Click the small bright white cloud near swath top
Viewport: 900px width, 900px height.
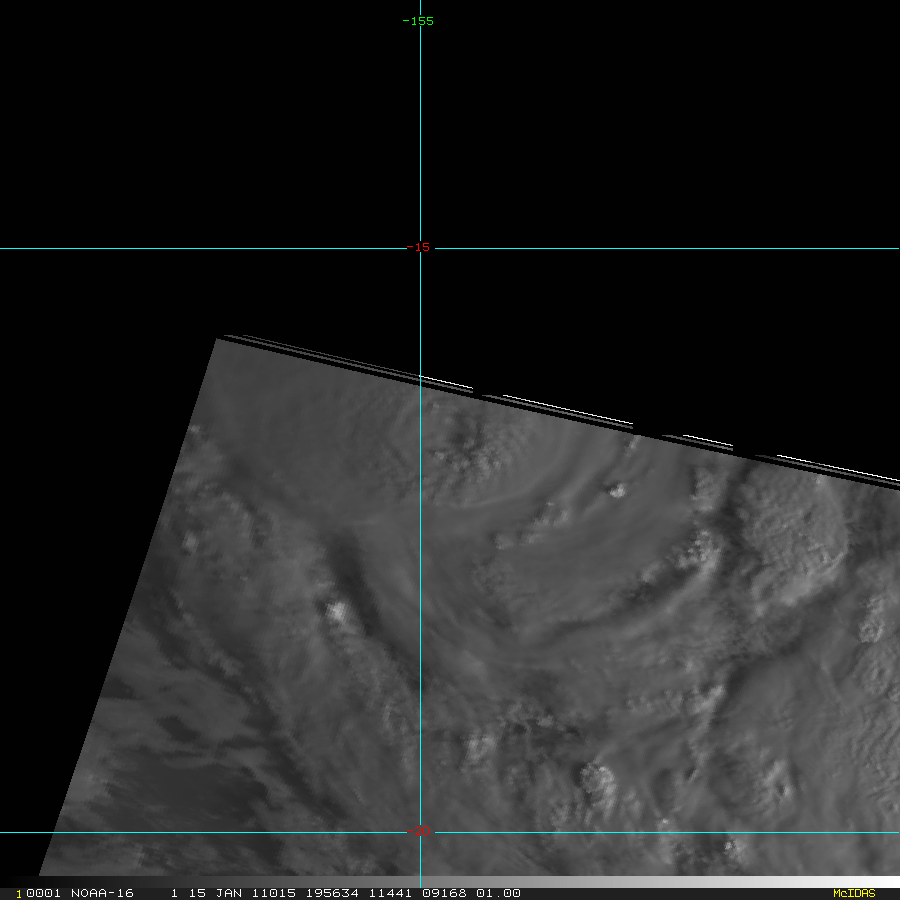pos(616,490)
